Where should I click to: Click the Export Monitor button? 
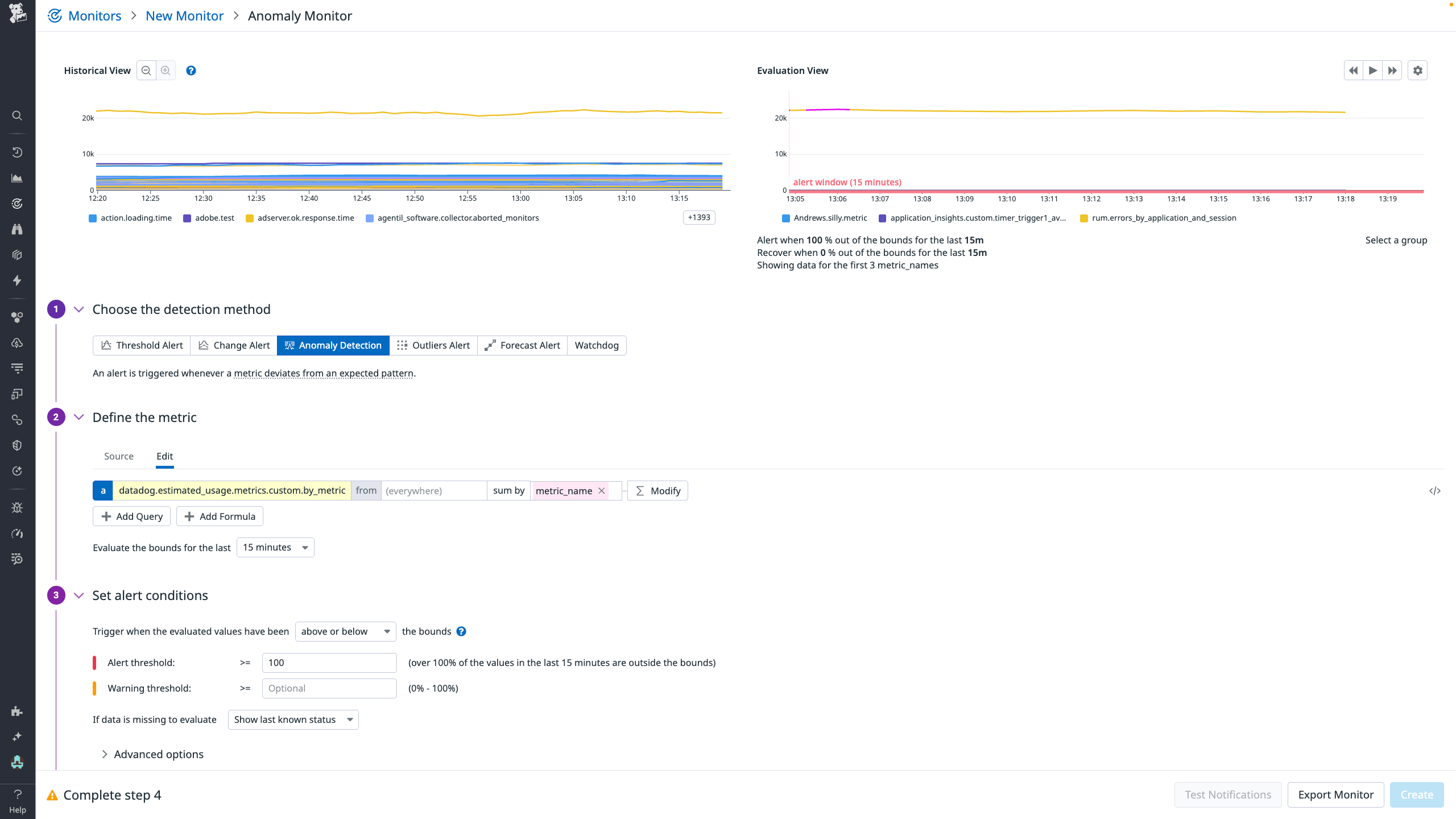(1335, 794)
